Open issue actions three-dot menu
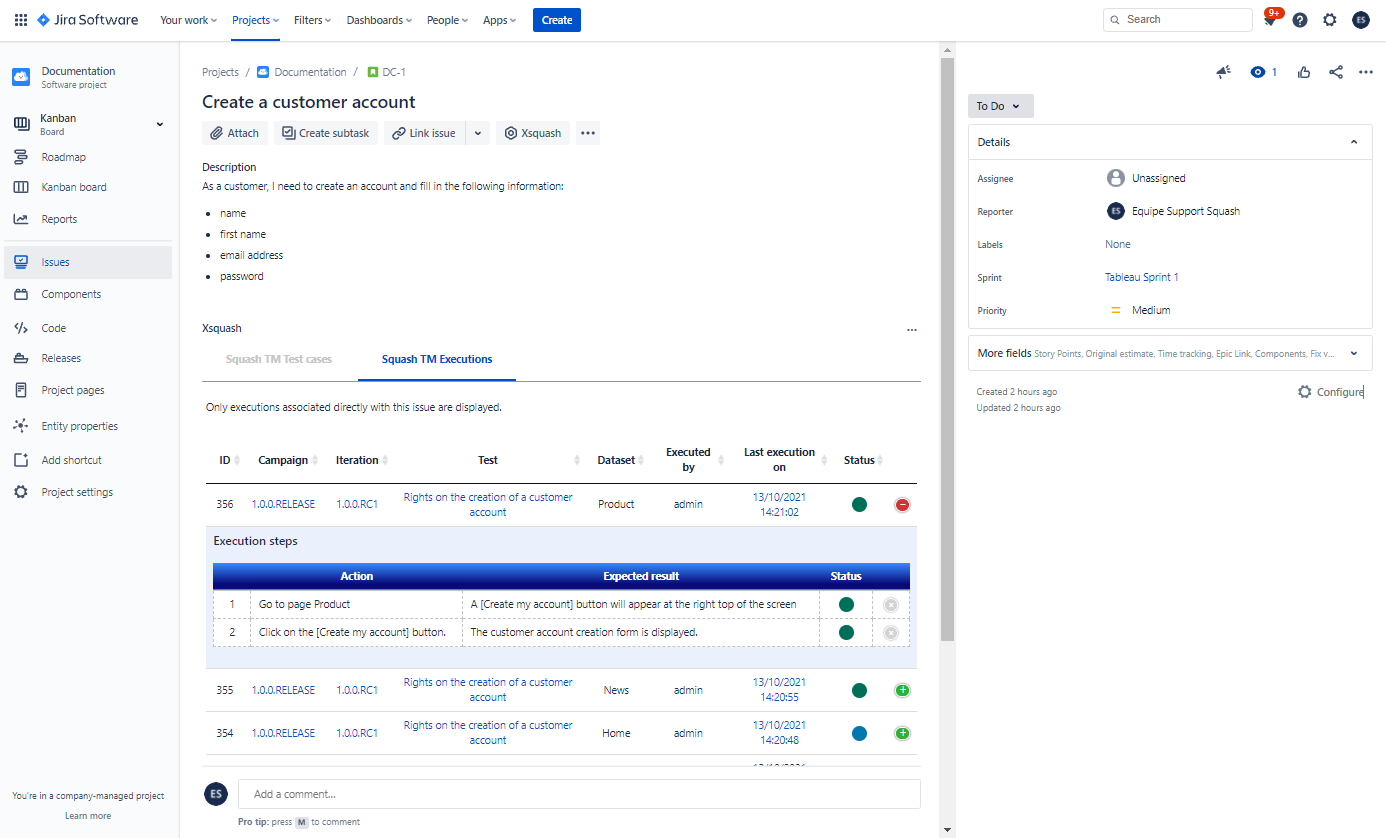Viewport: 1386px width, 838px height. point(1366,72)
